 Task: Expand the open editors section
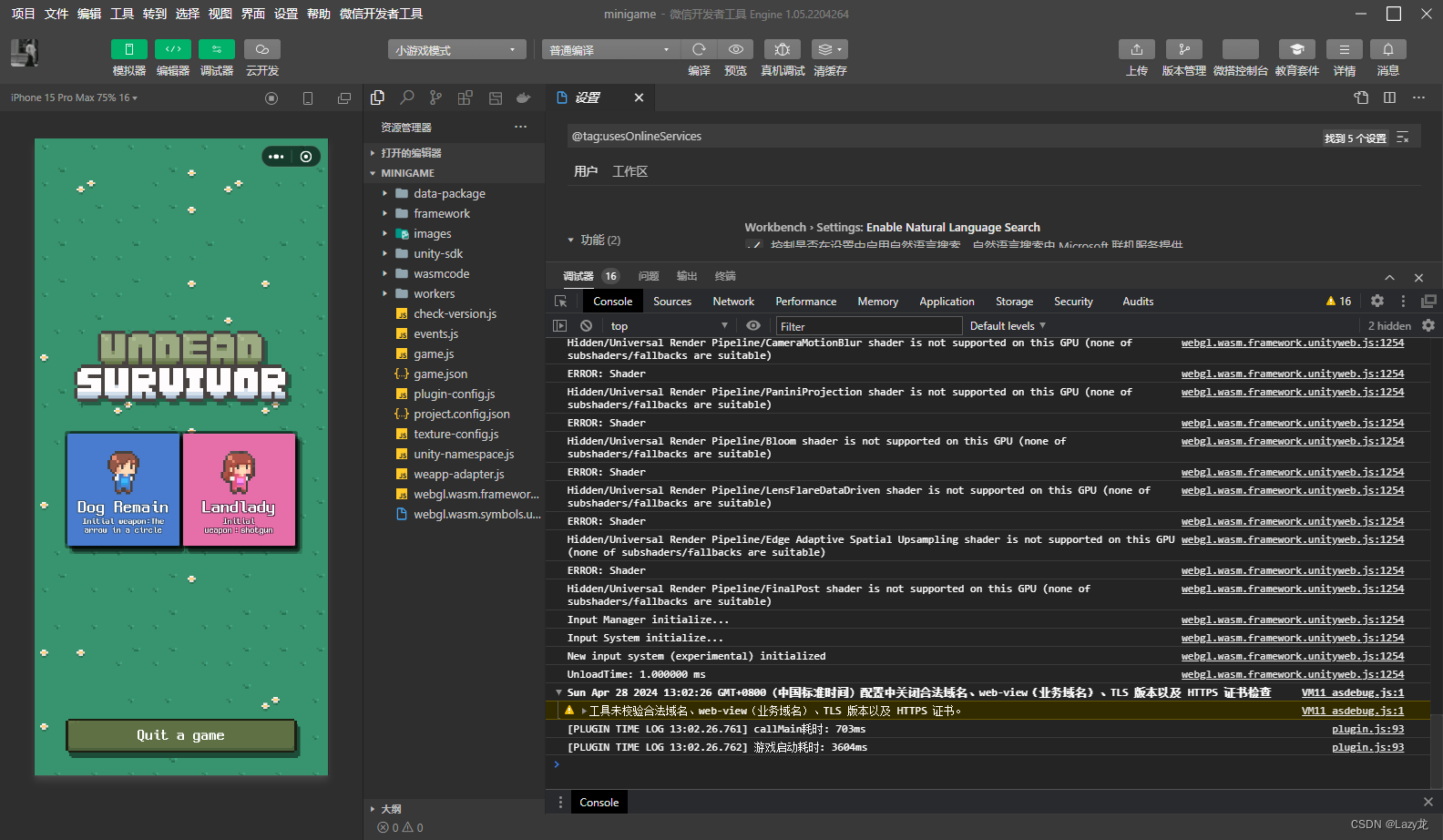point(454,153)
